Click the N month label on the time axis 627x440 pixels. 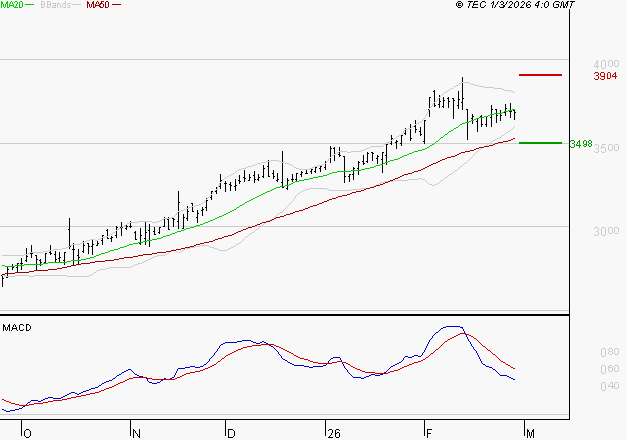click(x=136, y=434)
